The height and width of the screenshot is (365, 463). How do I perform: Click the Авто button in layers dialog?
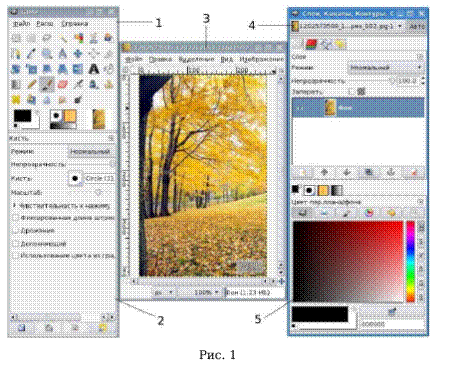click(x=417, y=26)
